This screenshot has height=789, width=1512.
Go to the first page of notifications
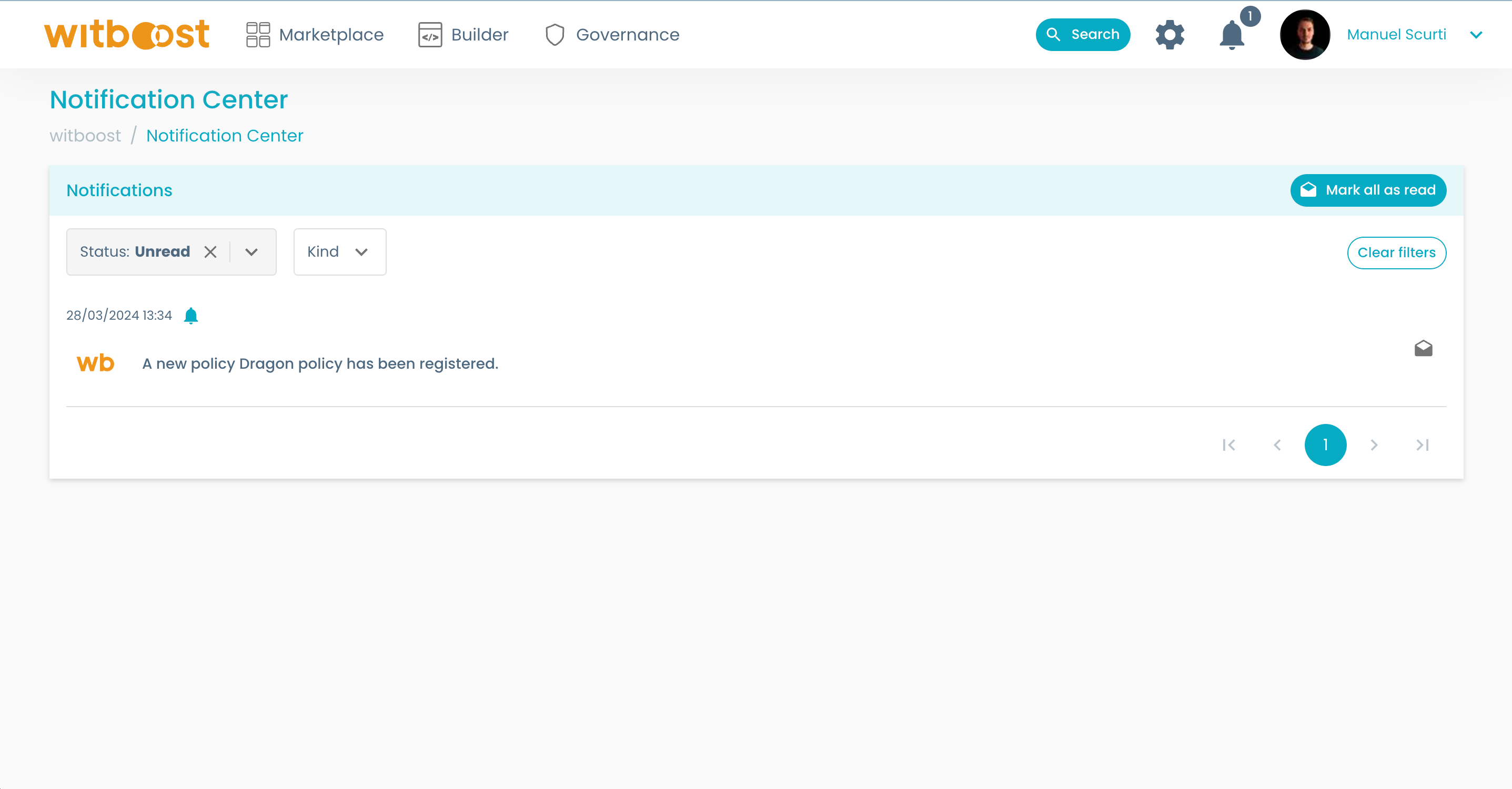tap(1228, 445)
